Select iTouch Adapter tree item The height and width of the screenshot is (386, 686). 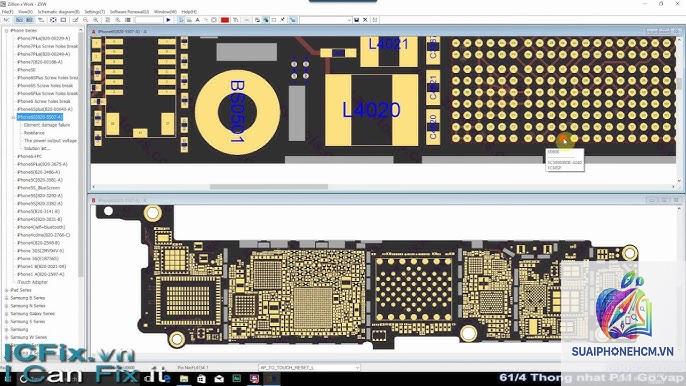(32, 282)
